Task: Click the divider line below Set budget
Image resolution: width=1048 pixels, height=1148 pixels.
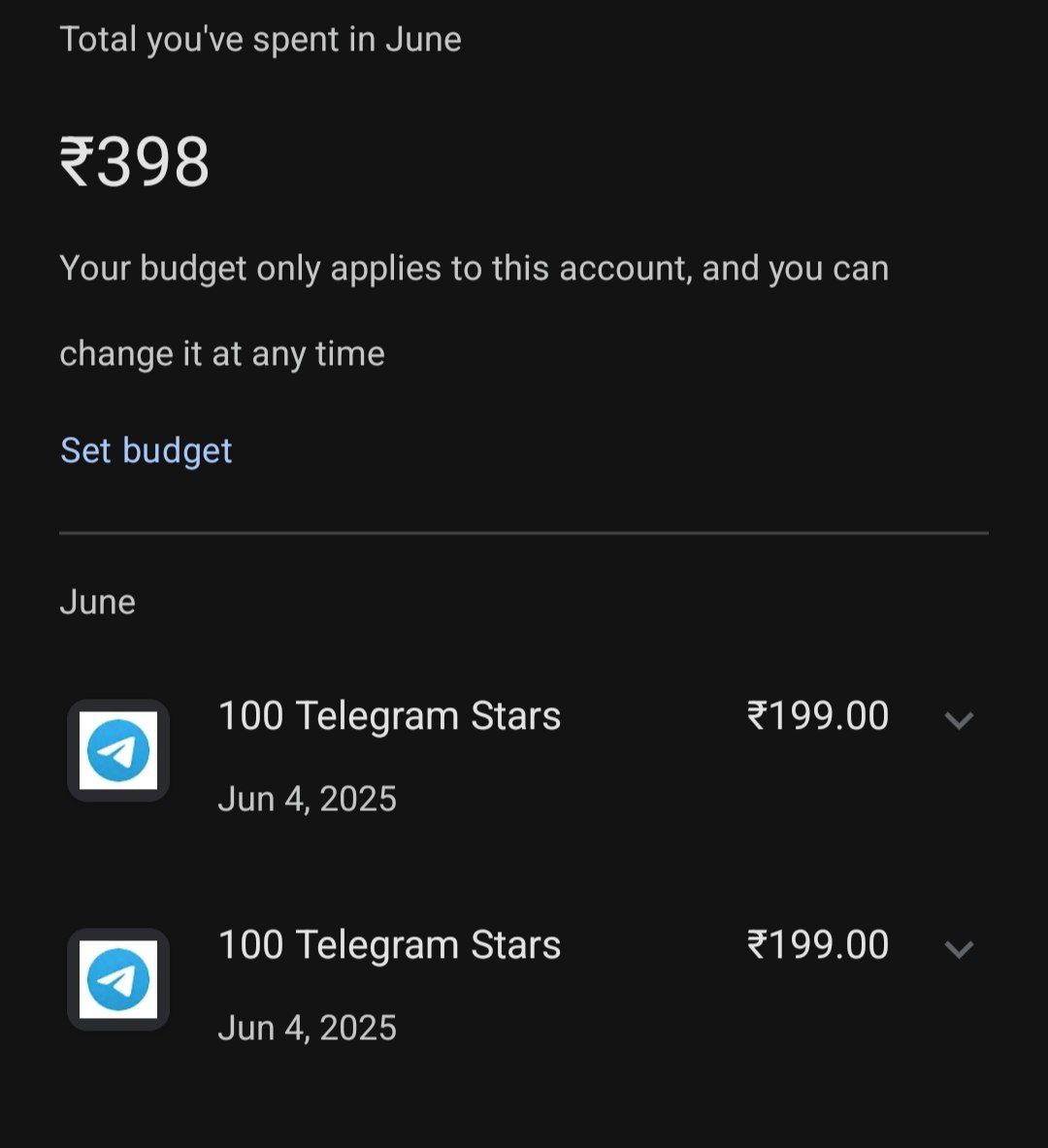Action: click(524, 533)
